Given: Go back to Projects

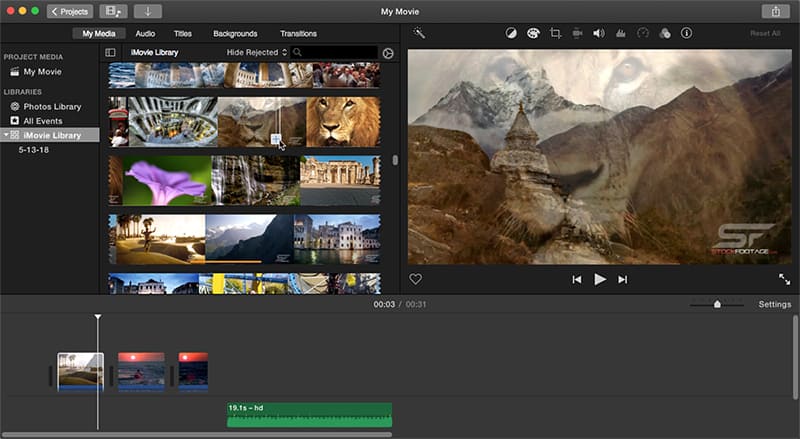Looking at the screenshot, I should (x=70, y=11).
